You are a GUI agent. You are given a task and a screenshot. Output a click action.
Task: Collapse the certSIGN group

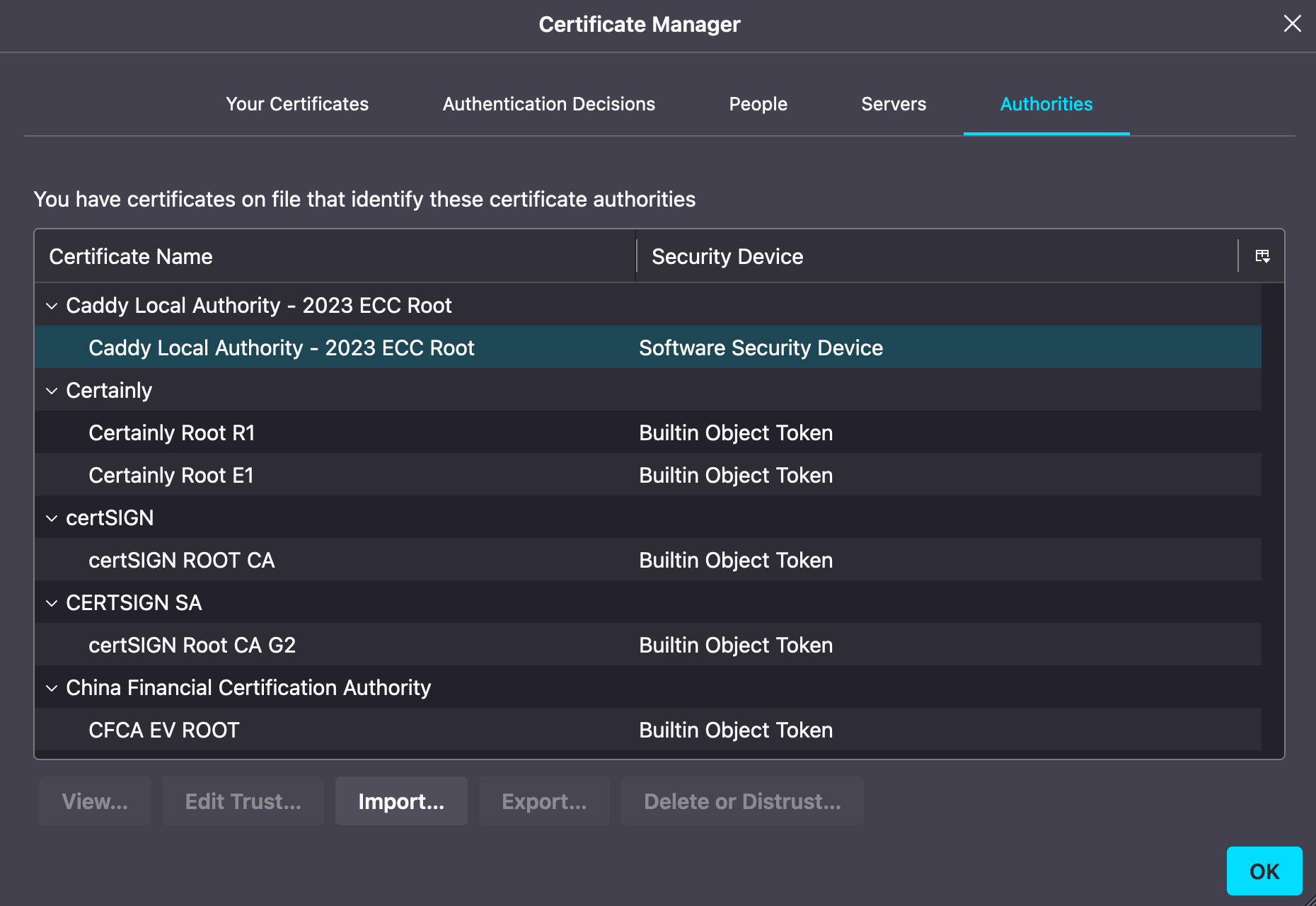(x=52, y=518)
